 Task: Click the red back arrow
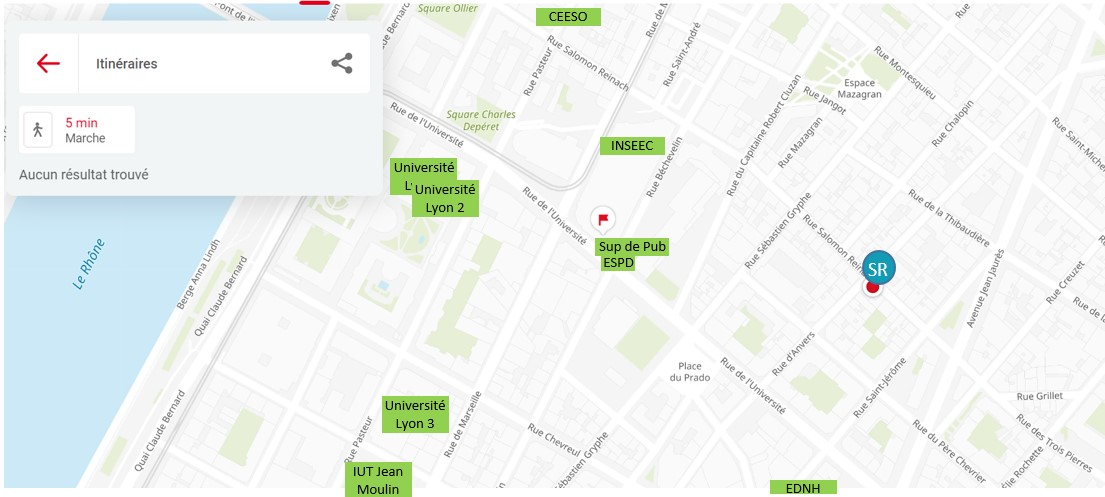point(48,63)
